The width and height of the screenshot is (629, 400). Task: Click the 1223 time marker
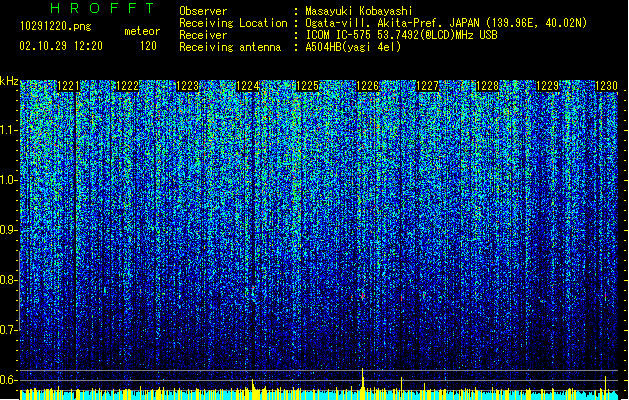187,86
